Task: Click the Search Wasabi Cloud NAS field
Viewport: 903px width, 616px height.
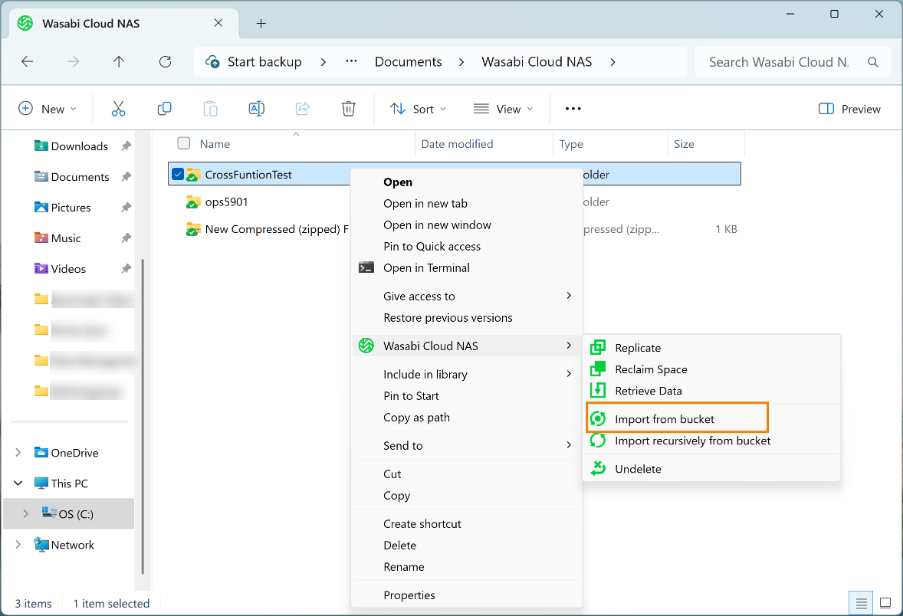Action: [x=779, y=62]
